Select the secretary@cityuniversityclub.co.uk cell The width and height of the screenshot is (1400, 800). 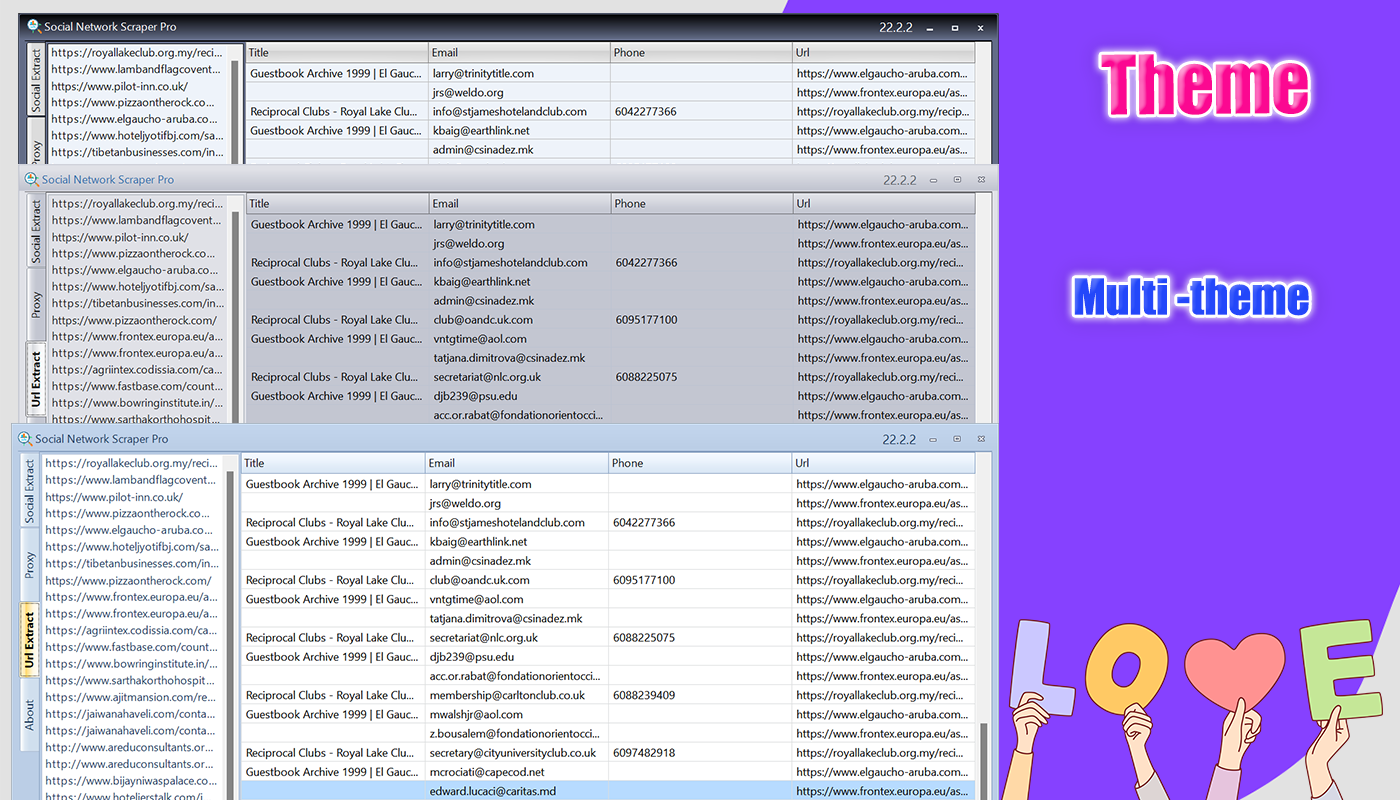tap(516, 753)
